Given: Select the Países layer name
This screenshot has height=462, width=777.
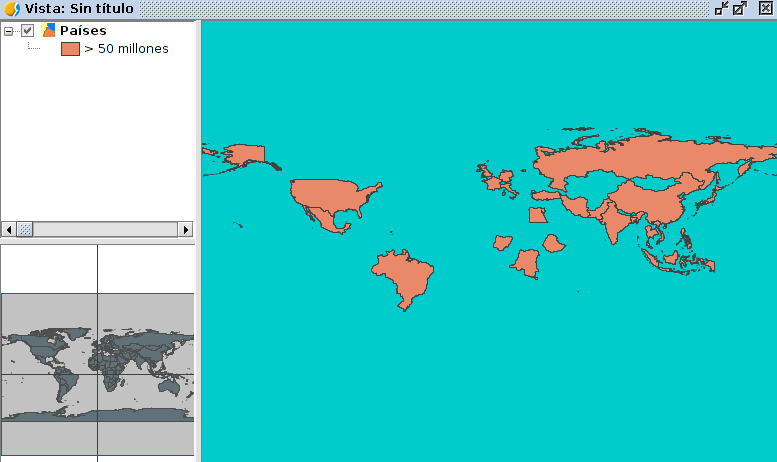Looking at the screenshot, I should (x=83, y=30).
